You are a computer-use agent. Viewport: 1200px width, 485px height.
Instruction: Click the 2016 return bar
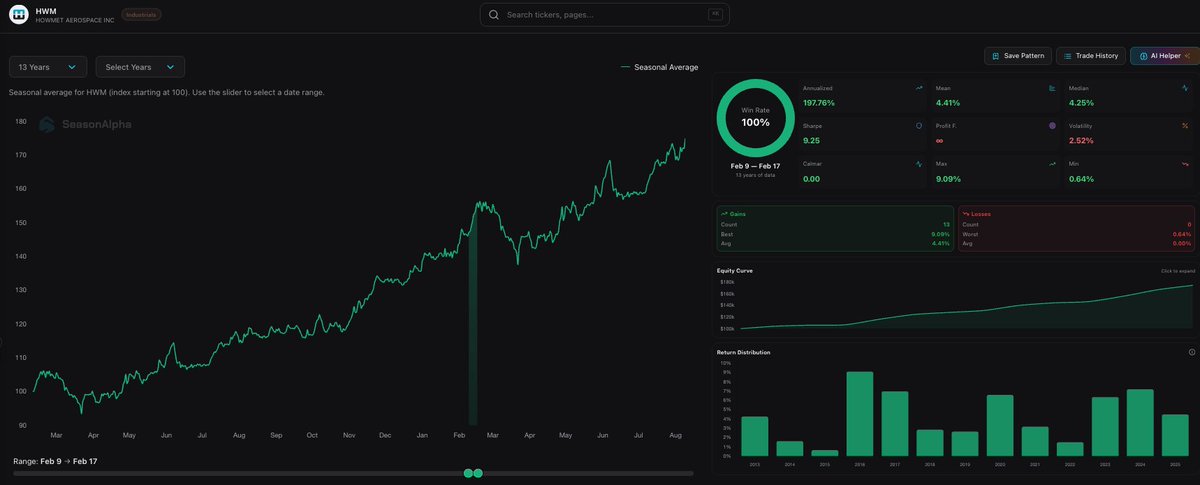pos(860,414)
